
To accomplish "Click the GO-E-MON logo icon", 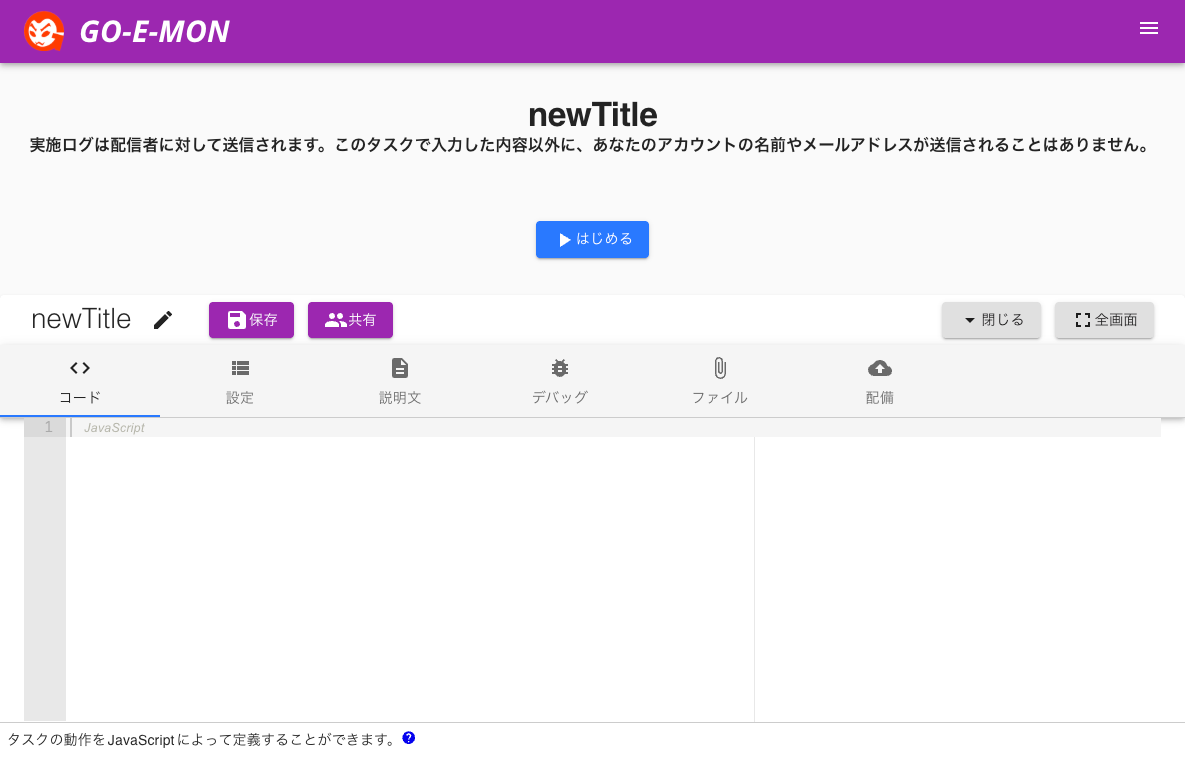I will point(43,31).
